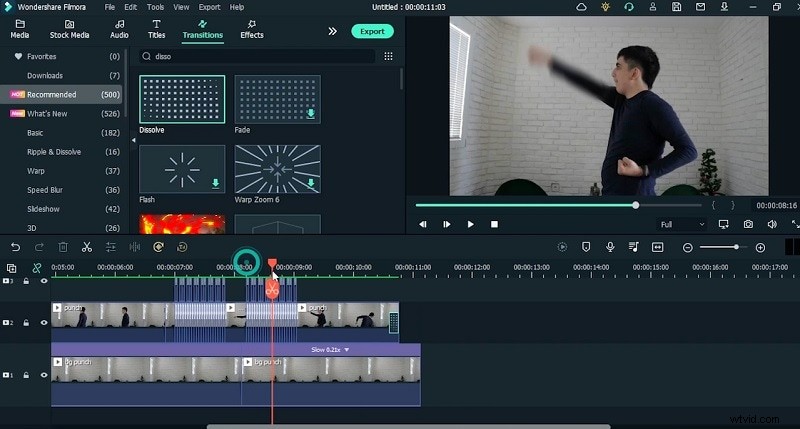Open the cloud icon in title bar
Viewport: 800px width, 429px height.
coord(581,7)
